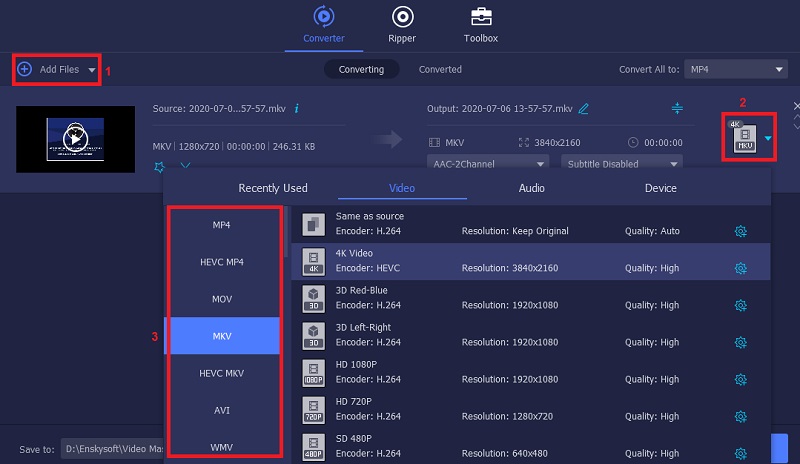Click the format list scrollbar
The image size is (800, 464).
[286, 232]
